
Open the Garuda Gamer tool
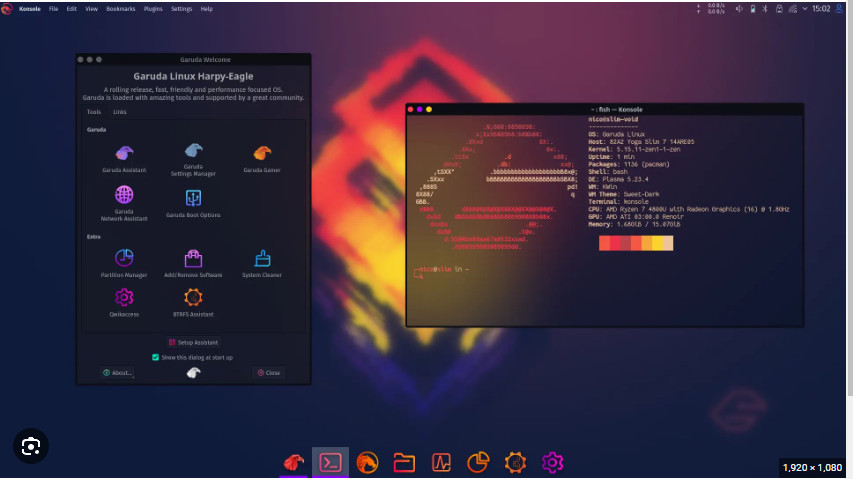click(x=262, y=158)
